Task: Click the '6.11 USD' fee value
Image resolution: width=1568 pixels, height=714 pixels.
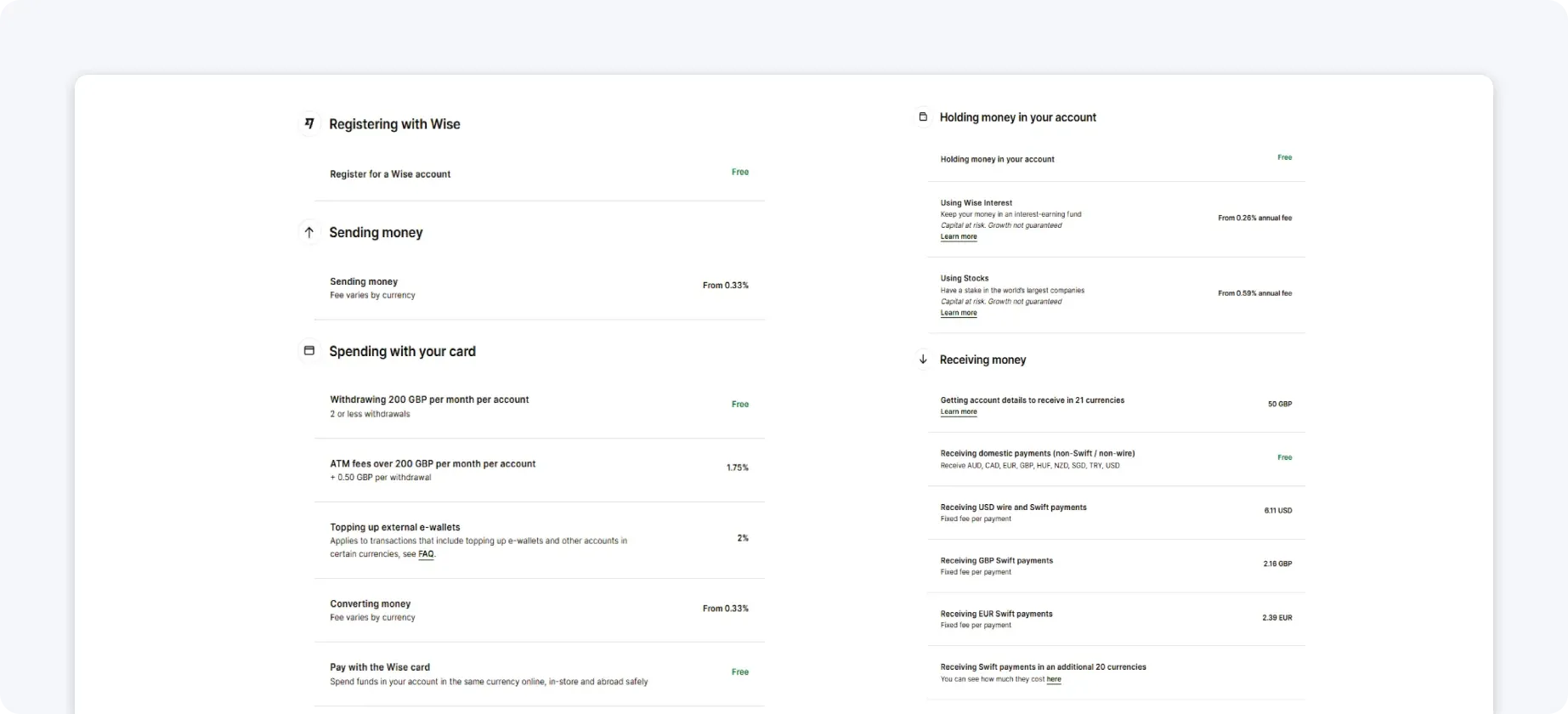Action: click(1278, 511)
